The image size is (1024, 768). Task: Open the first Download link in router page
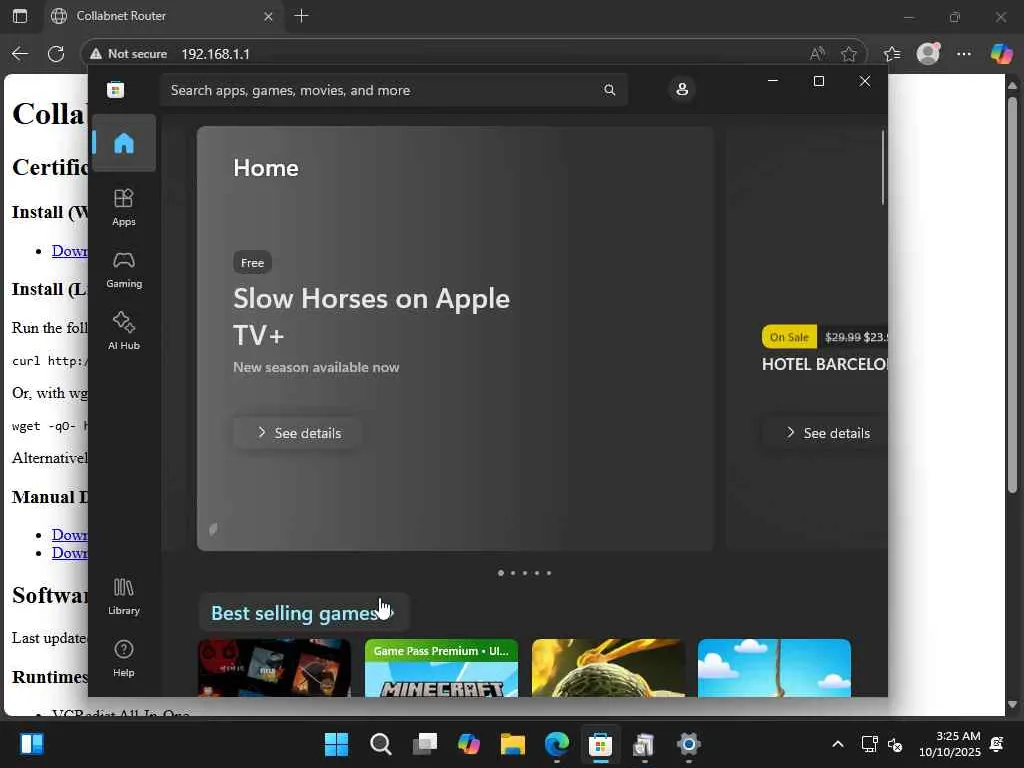coord(70,251)
